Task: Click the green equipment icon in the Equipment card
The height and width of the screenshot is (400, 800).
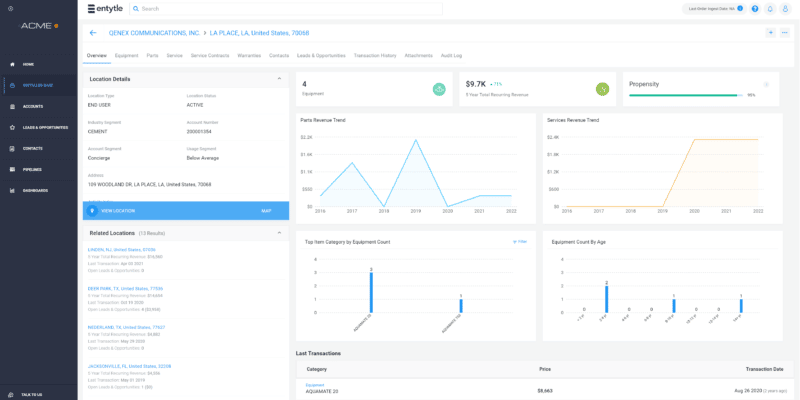Action: coord(439,89)
